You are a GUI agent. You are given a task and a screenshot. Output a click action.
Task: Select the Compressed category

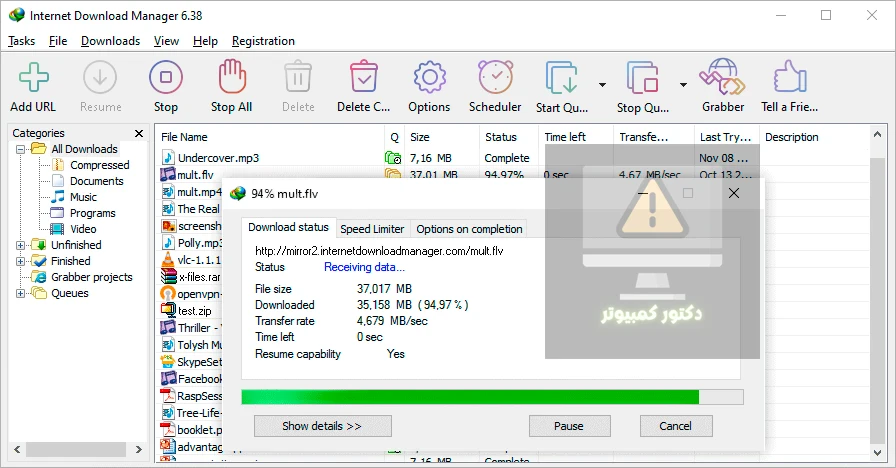click(99, 165)
